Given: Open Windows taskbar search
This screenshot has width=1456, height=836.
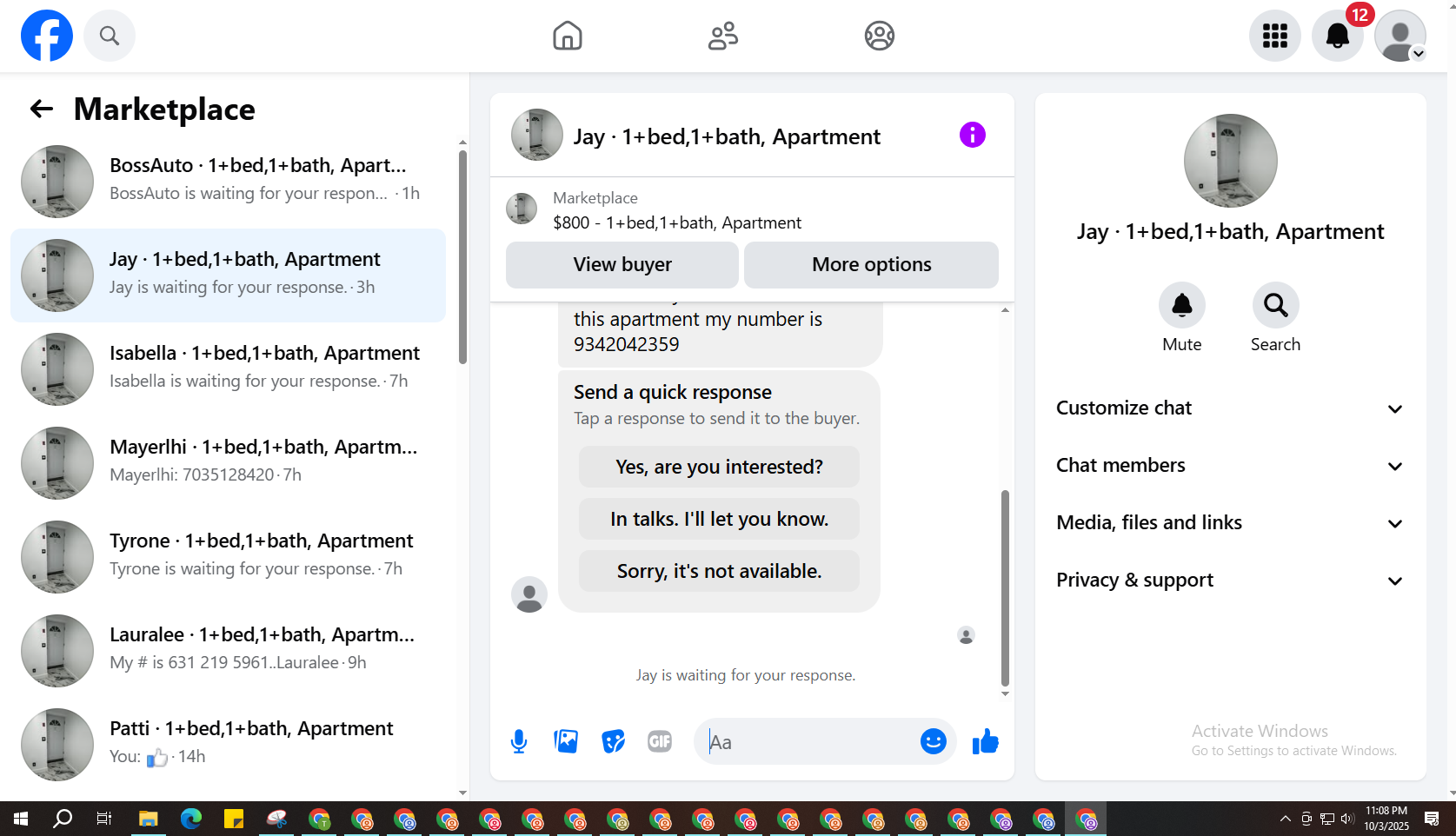Looking at the screenshot, I should tap(63, 819).
